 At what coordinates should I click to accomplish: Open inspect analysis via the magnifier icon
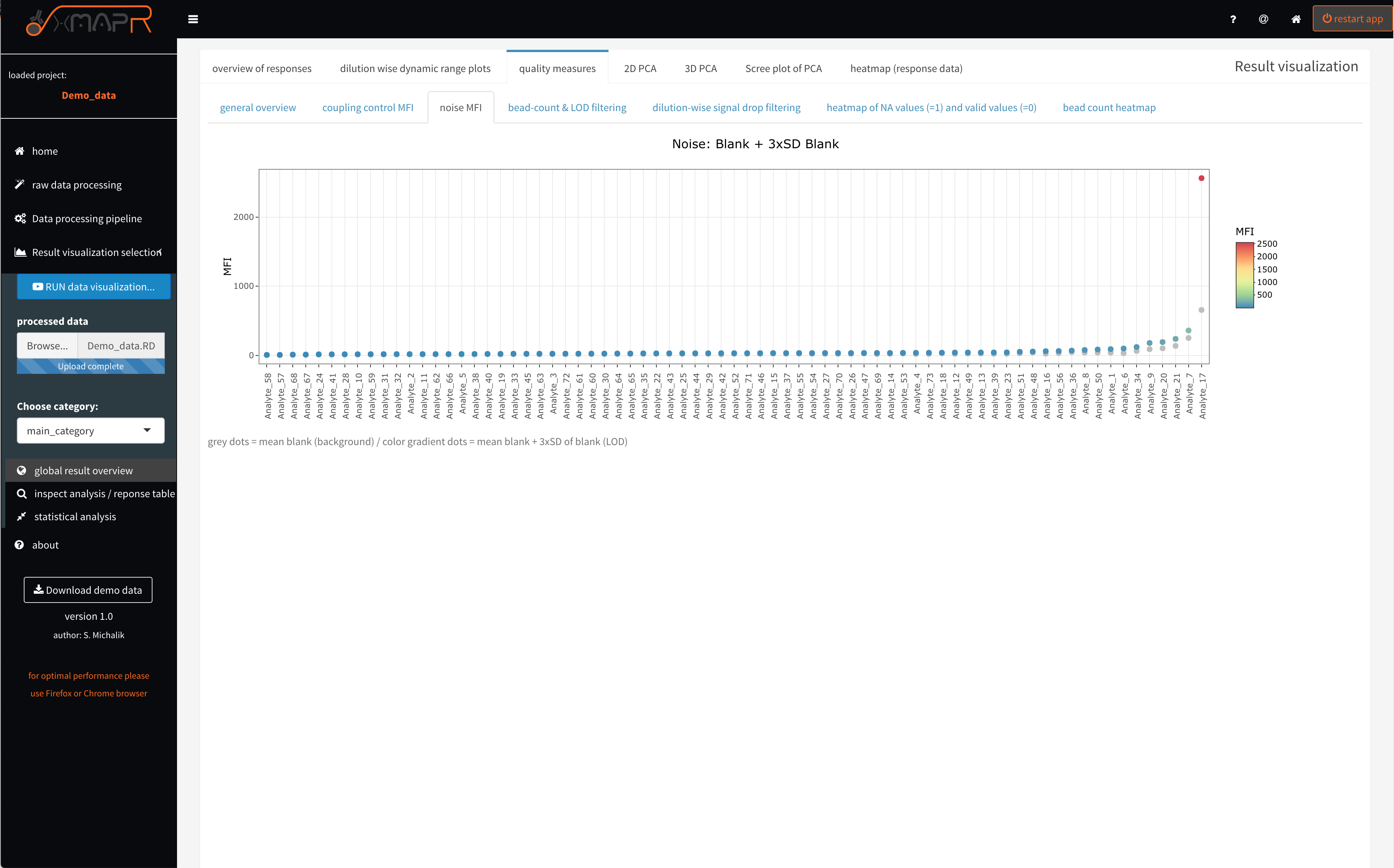tap(22, 493)
